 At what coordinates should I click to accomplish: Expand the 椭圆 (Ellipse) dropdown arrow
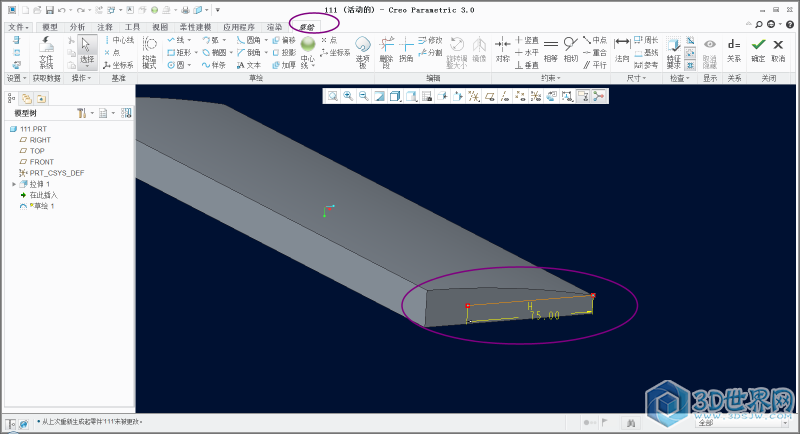(x=231, y=53)
